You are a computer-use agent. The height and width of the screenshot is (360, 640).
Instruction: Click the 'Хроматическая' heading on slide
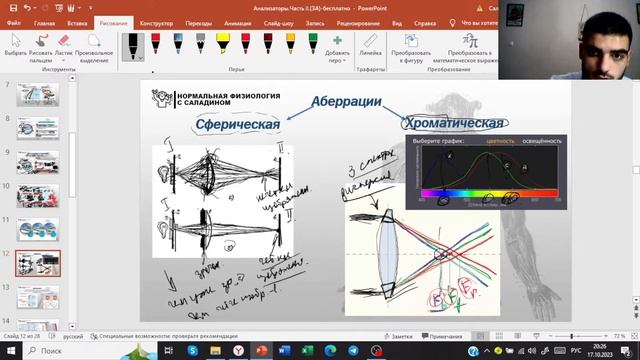[454, 123]
